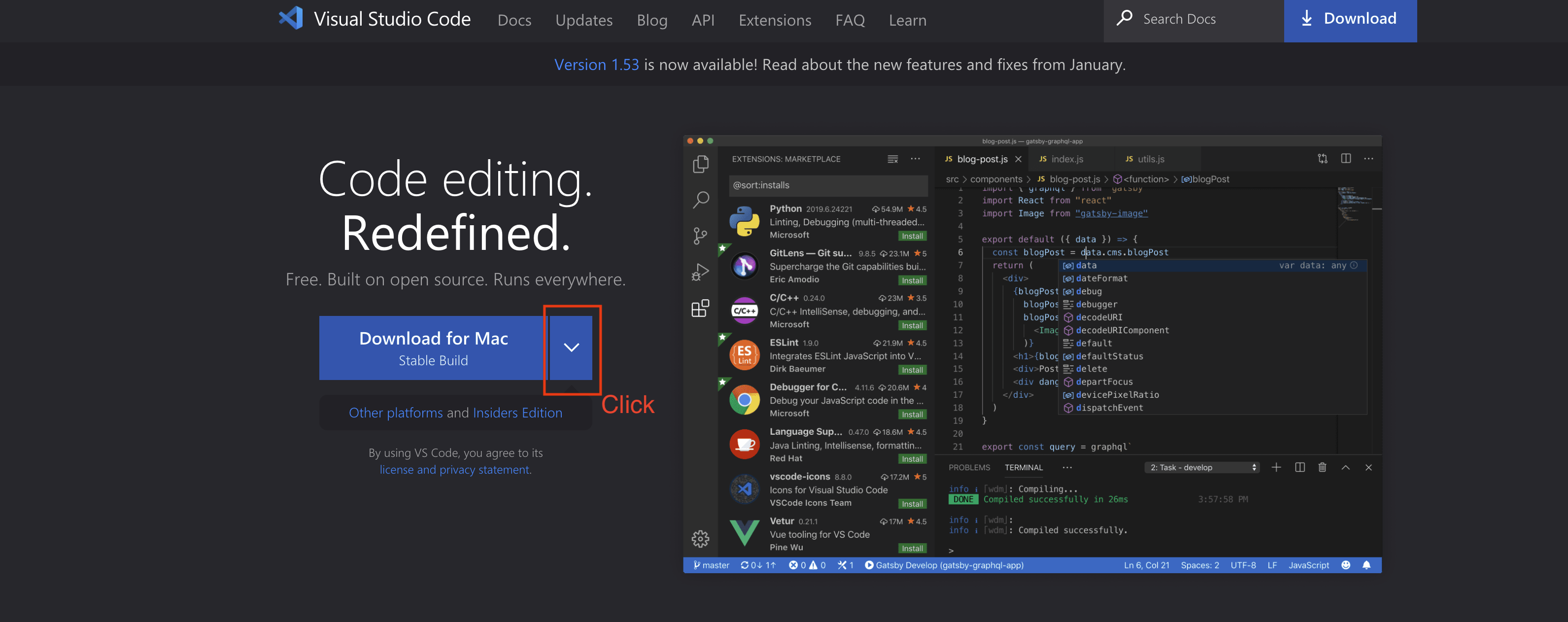
Task: Click the Vetur extension icon
Action: coord(745,533)
